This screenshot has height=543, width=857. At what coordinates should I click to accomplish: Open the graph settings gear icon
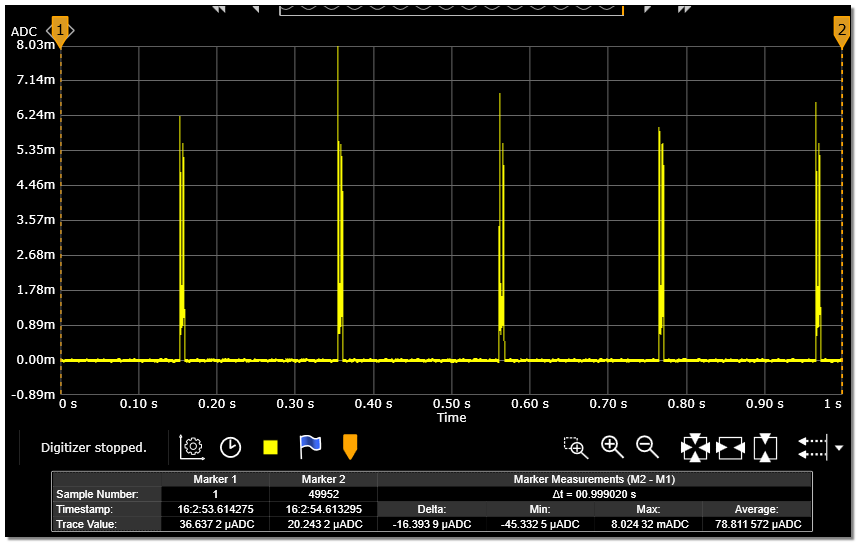click(192, 447)
